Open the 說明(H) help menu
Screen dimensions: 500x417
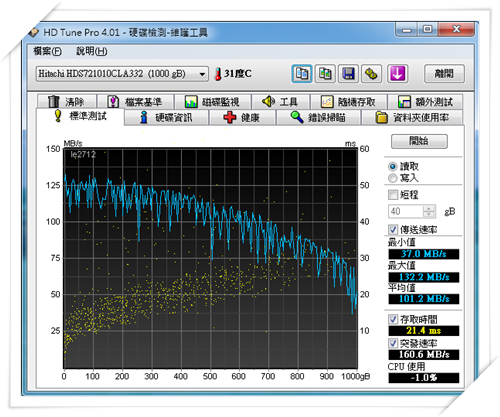click(x=92, y=51)
